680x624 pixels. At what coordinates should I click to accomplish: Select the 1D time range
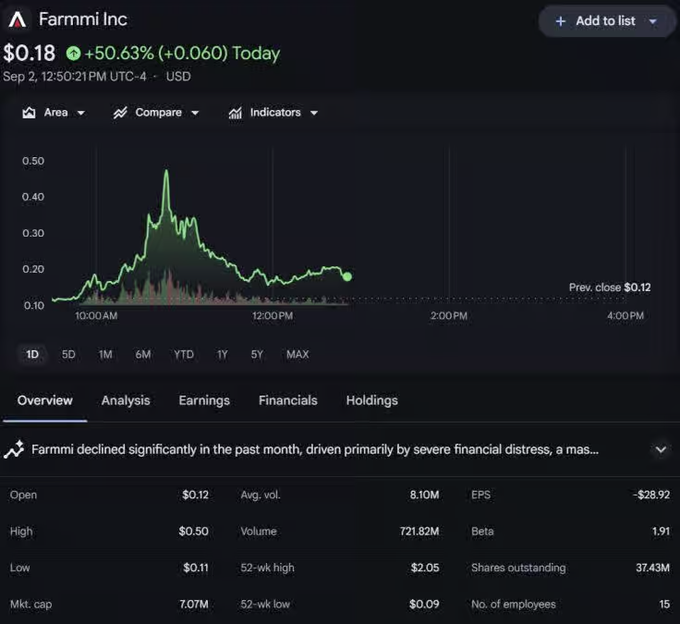pyautogui.click(x=32, y=355)
